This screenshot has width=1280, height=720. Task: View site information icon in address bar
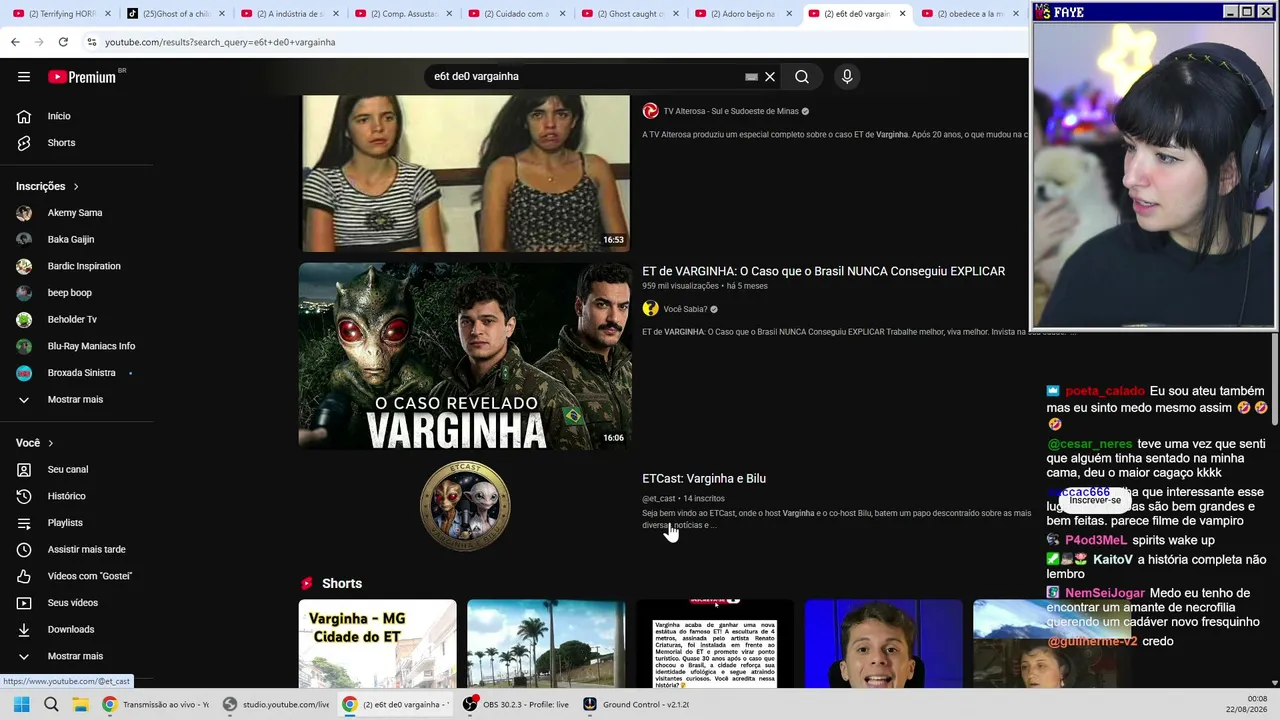[x=92, y=42]
